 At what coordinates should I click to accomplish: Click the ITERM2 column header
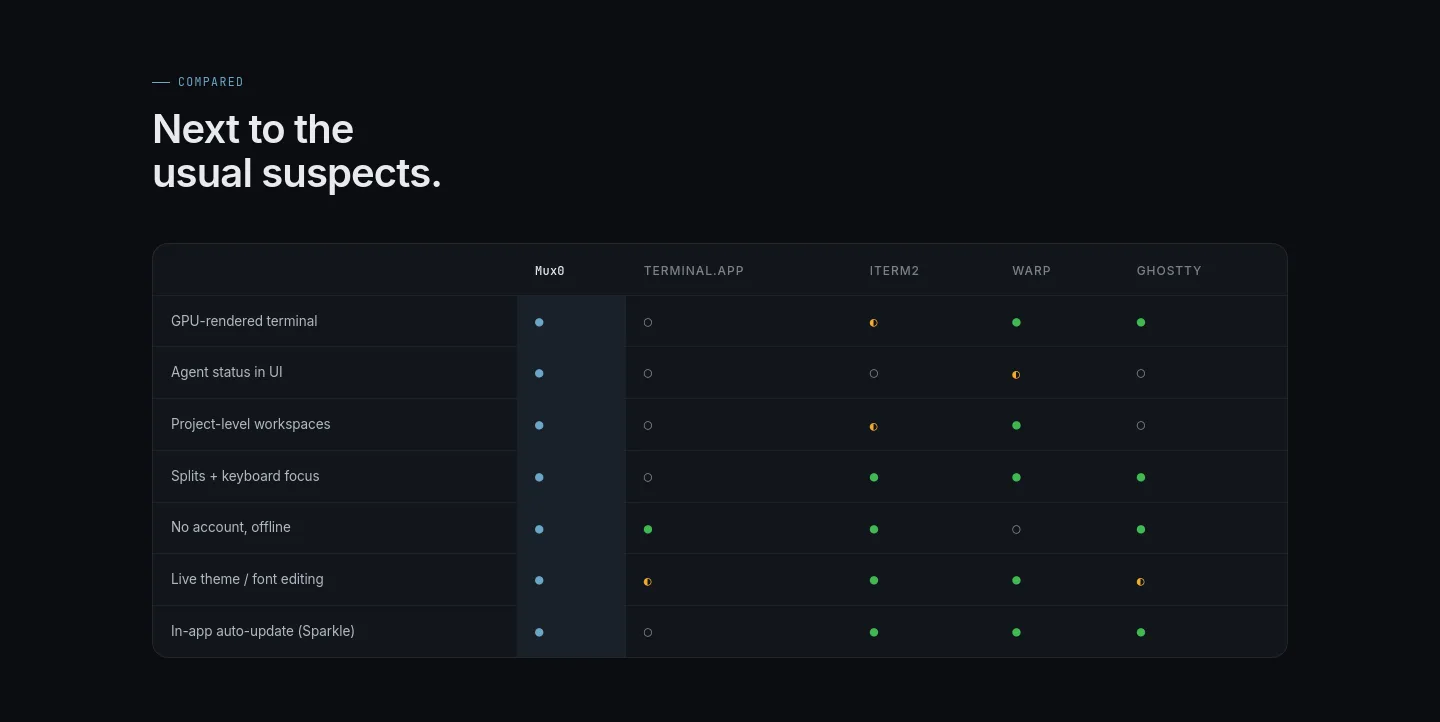(894, 271)
